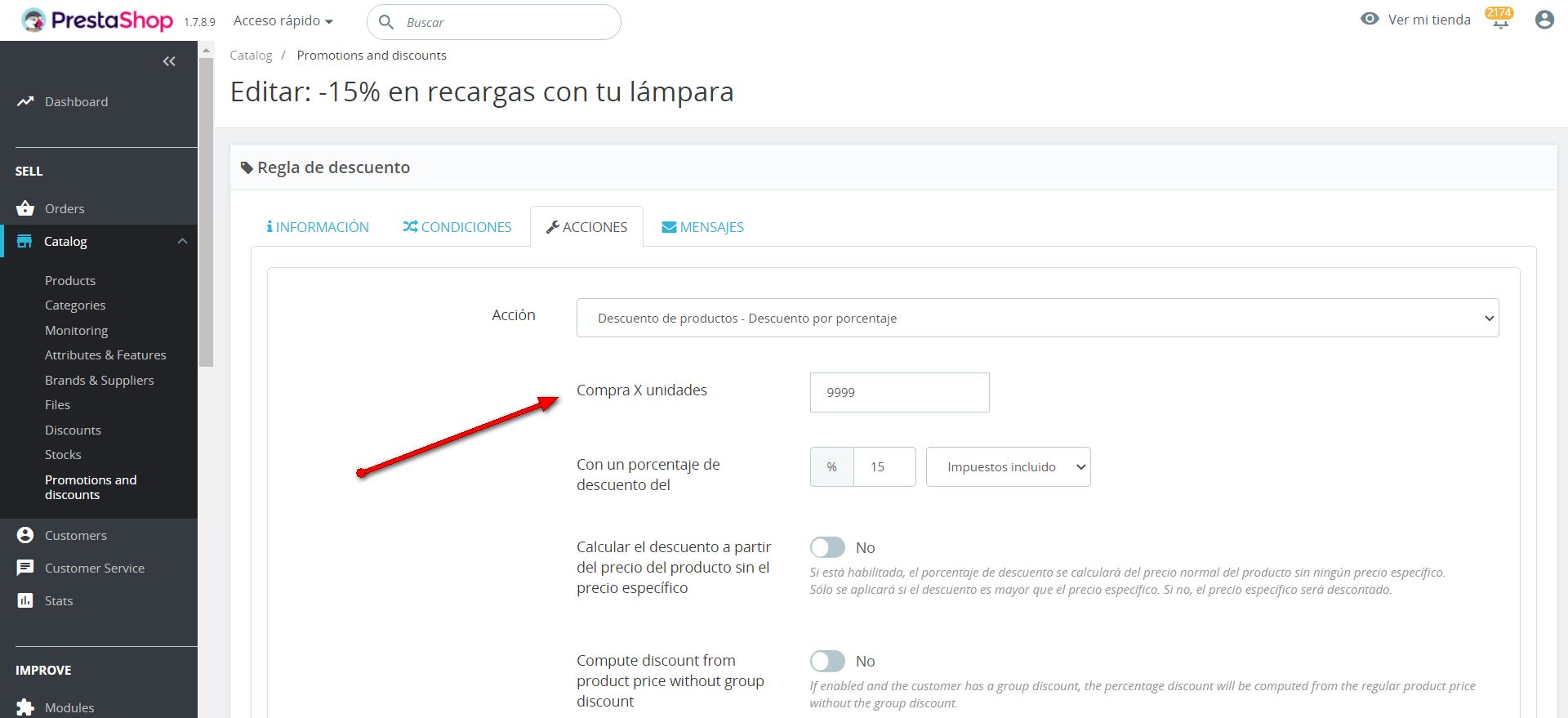The image size is (1568, 718).
Task: Go to Dashboard in sidebar
Action: coord(76,101)
